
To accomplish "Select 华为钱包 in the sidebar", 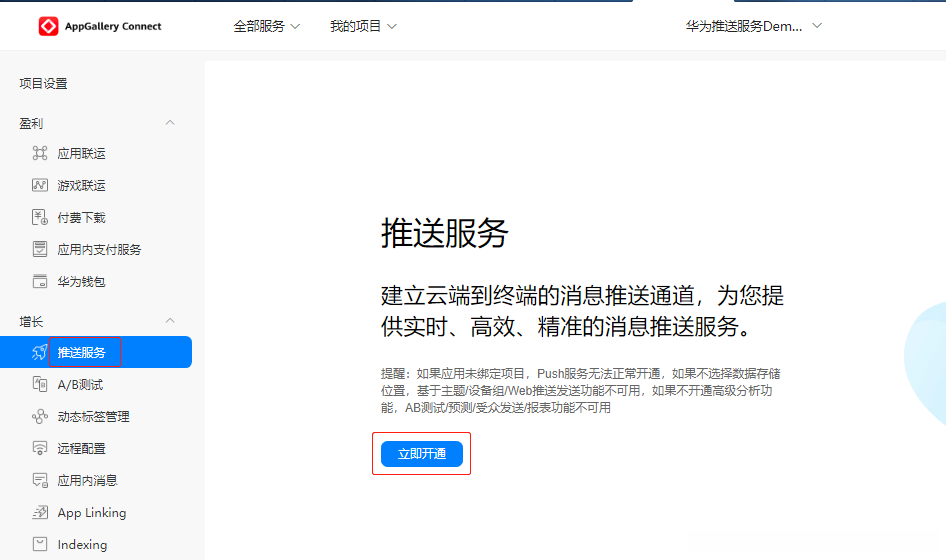I will coord(81,281).
